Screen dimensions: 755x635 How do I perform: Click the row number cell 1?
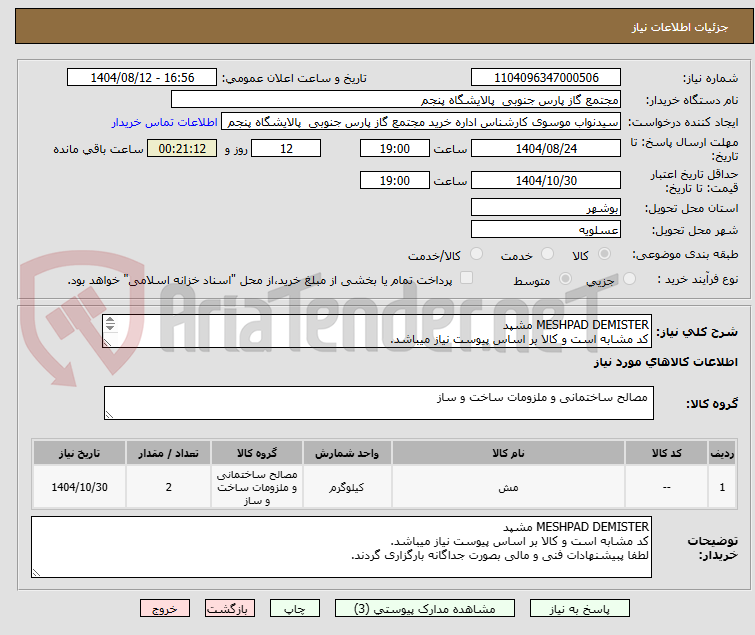point(722,487)
